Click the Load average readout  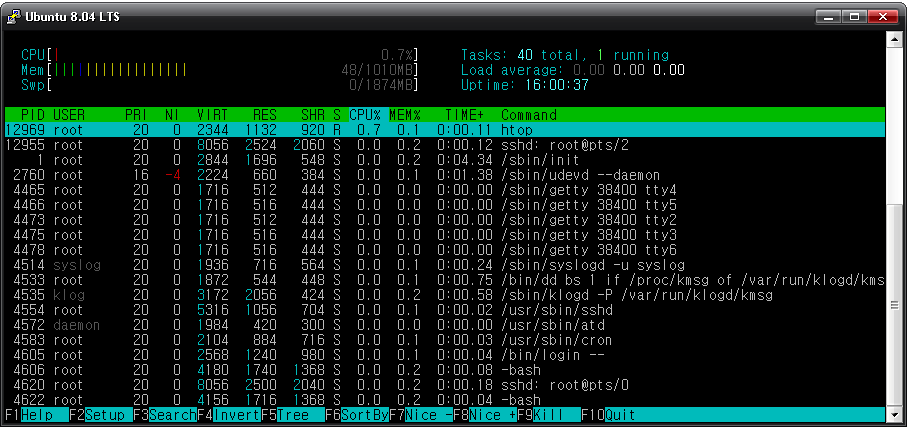(x=573, y=70)
